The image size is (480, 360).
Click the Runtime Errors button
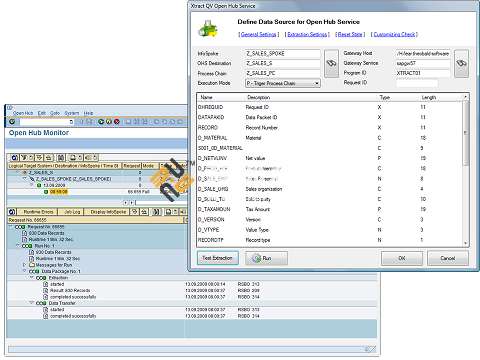[x=37, y=212]
